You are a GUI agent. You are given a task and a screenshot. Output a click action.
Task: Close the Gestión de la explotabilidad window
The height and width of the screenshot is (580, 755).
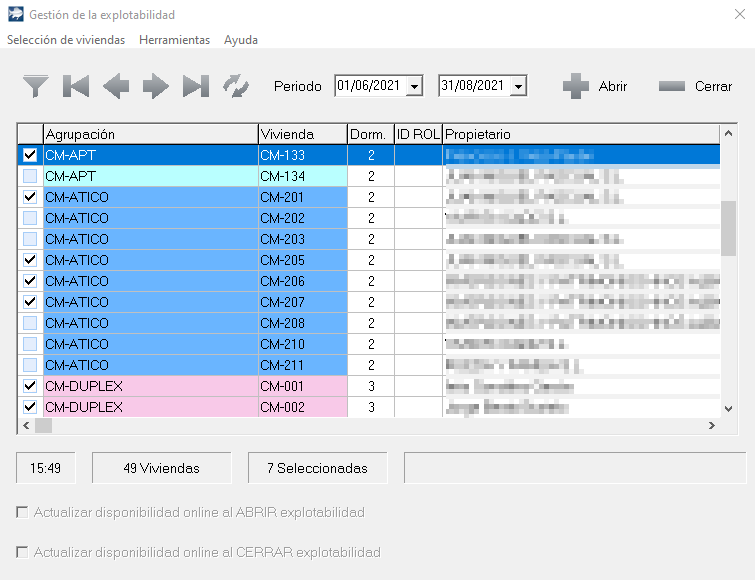click(x=740, y=14)
